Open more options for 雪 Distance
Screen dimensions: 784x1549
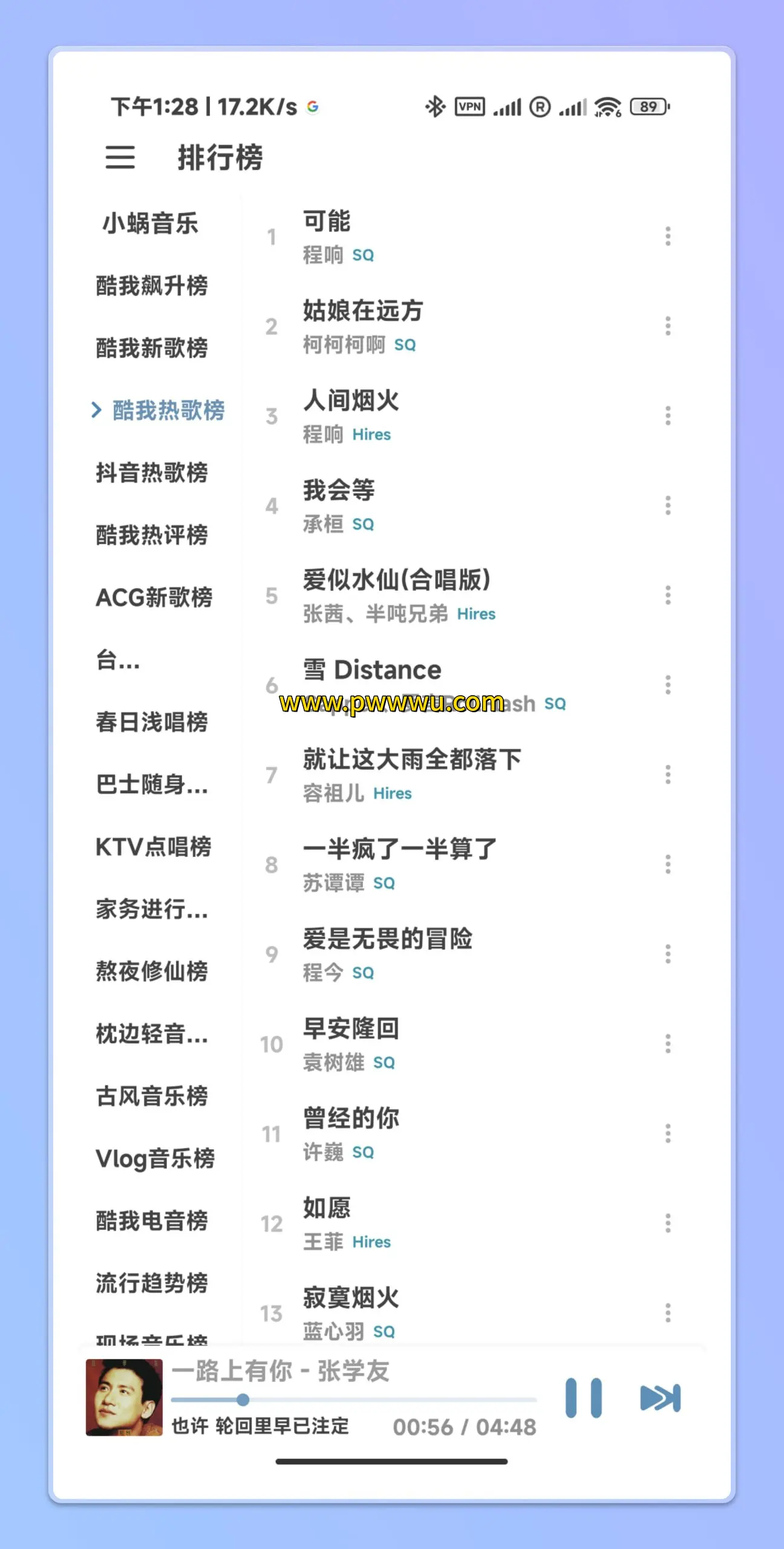point(668,685)
